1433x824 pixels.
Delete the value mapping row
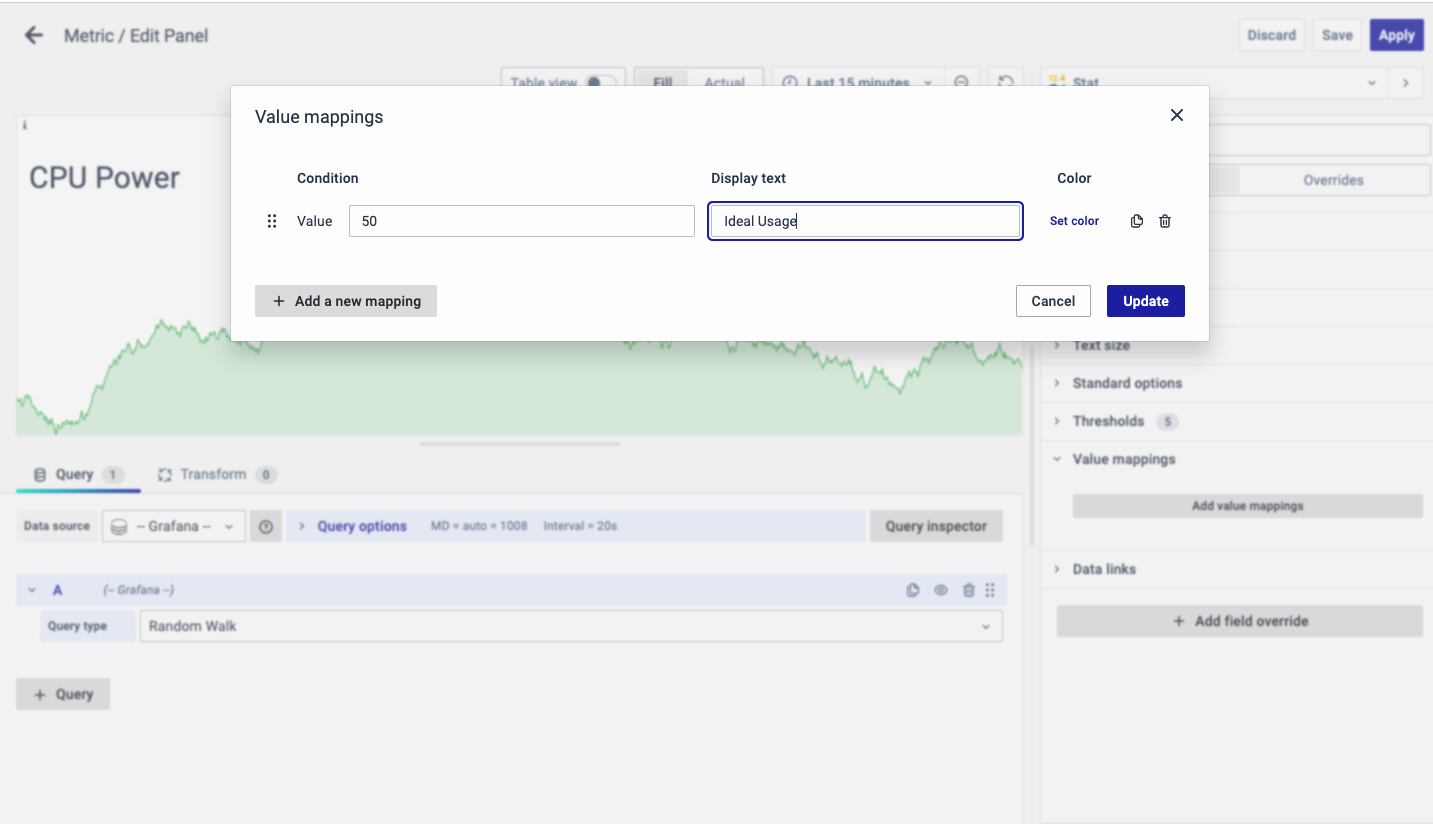coord(1165,221)
